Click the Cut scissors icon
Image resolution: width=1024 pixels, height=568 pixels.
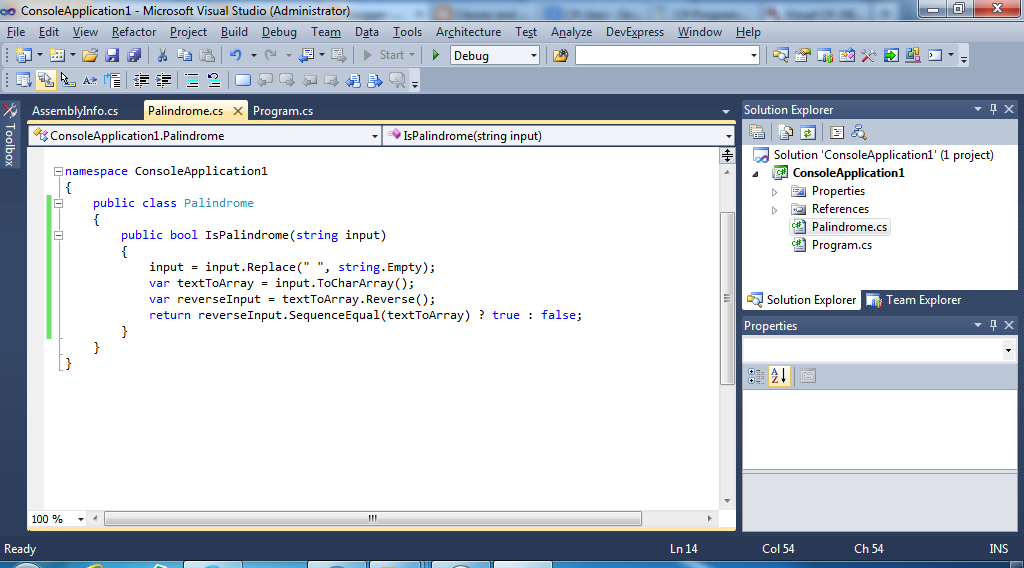click(x=163, y=55)
